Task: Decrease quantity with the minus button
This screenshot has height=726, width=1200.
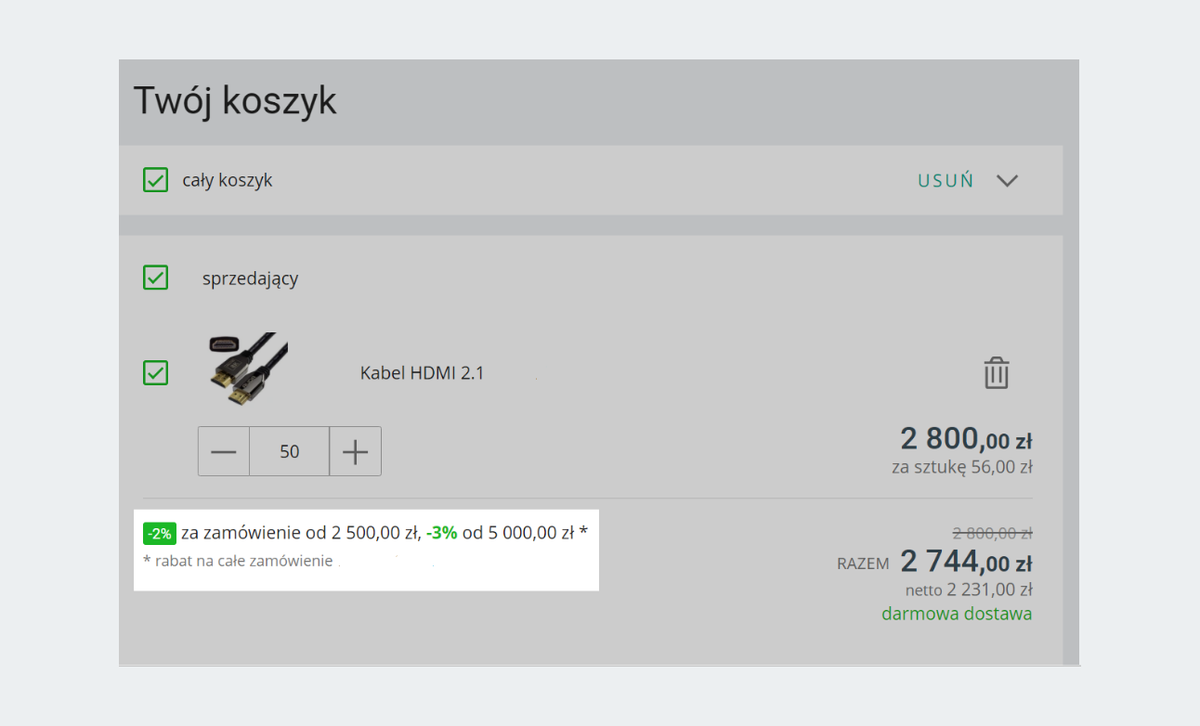Action: click(x=224, y=452)
